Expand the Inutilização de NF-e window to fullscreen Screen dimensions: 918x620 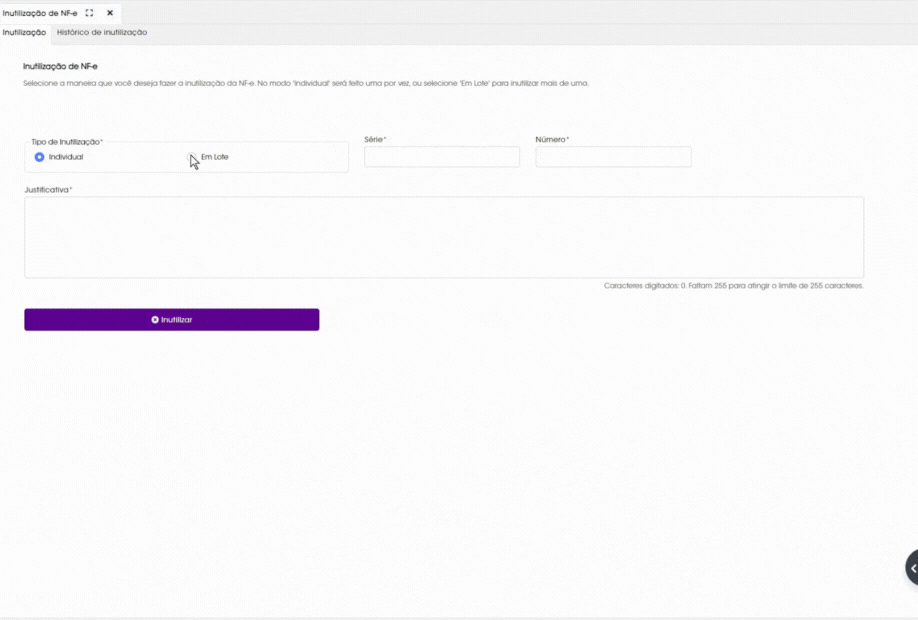89,13
